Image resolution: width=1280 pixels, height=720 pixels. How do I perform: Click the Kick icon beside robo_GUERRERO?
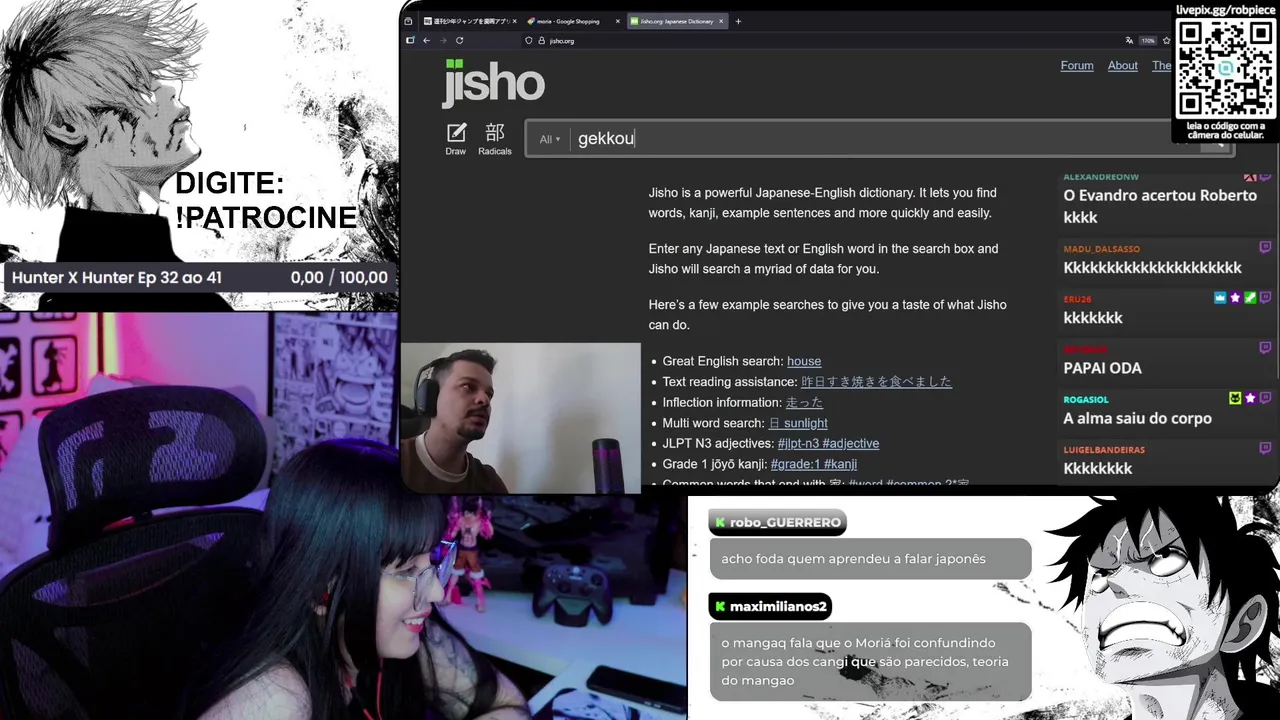pyautogui.click(x=720, y=522)
